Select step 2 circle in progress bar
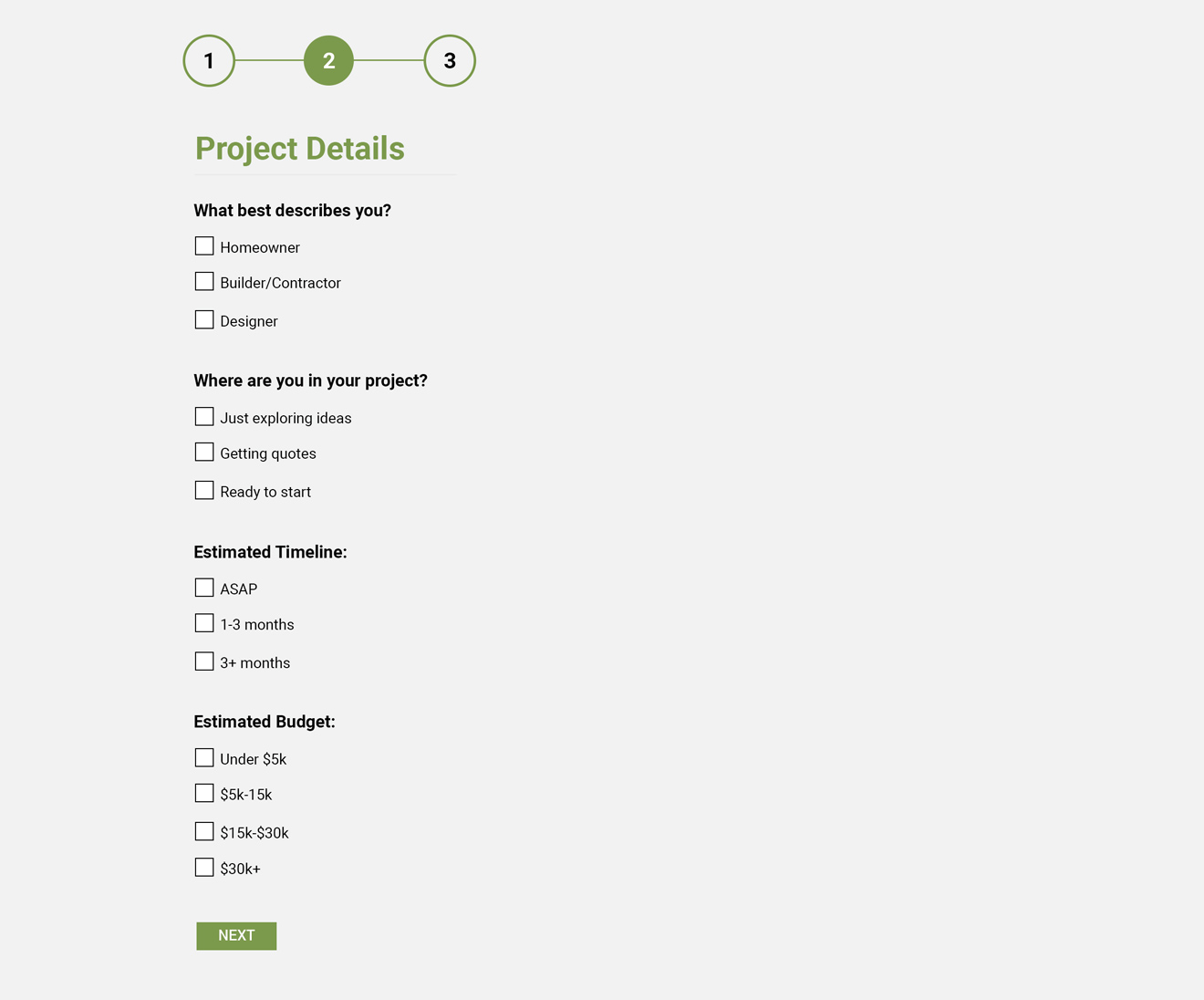The height and width of the screenshot is (1000, 1204). pyautogui.click(x=328, y=61)
